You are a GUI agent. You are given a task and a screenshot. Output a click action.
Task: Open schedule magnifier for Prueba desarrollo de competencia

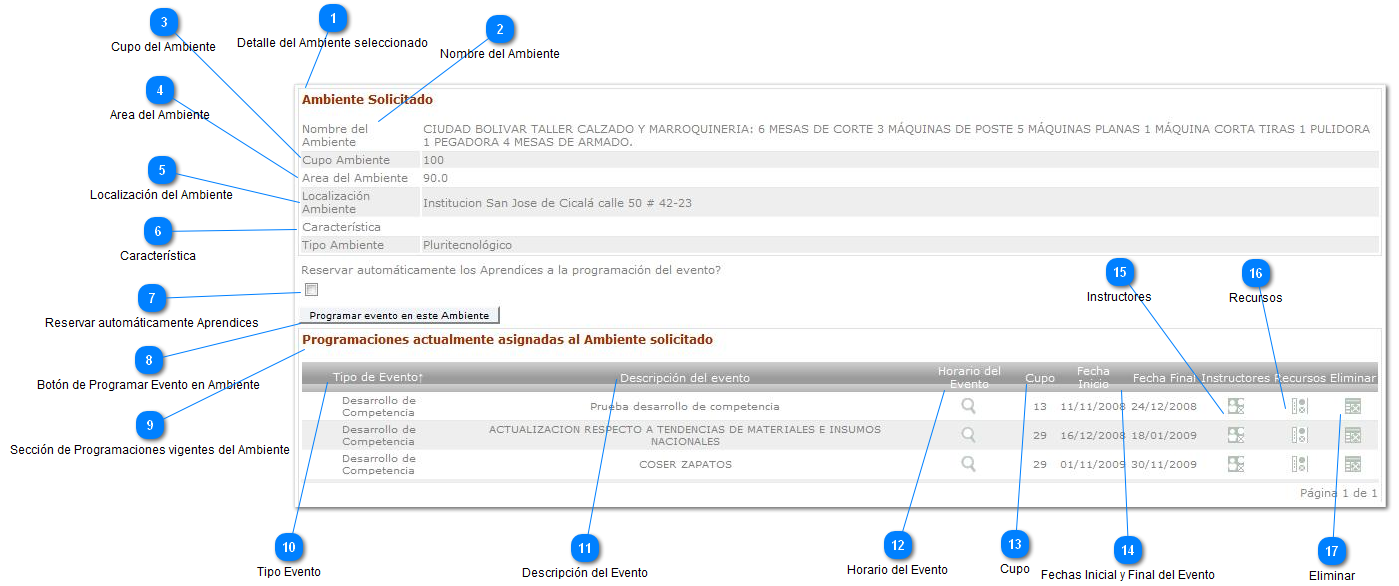point(968,406)
